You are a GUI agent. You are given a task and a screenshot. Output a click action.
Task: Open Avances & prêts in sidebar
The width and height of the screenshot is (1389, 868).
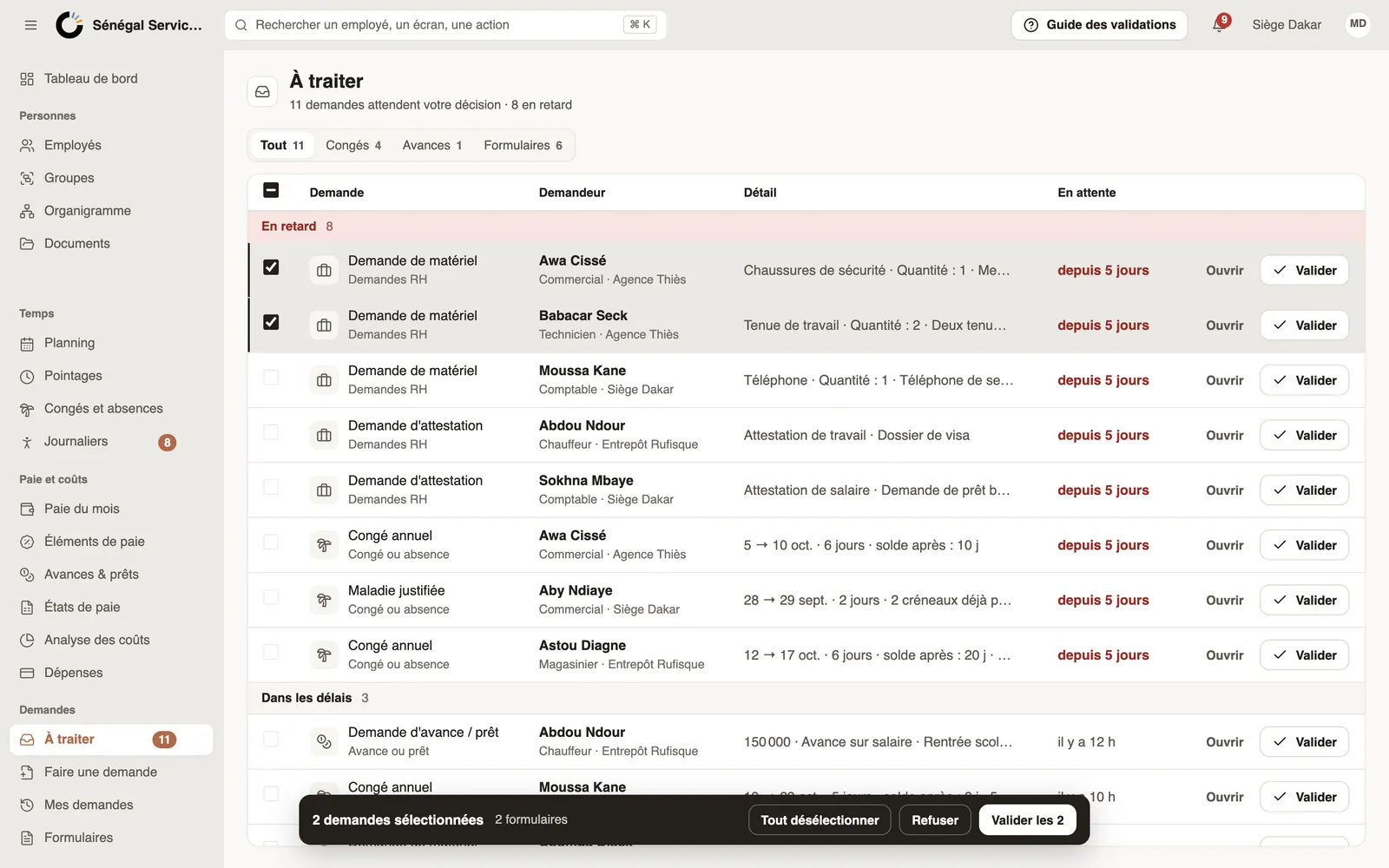111,575
